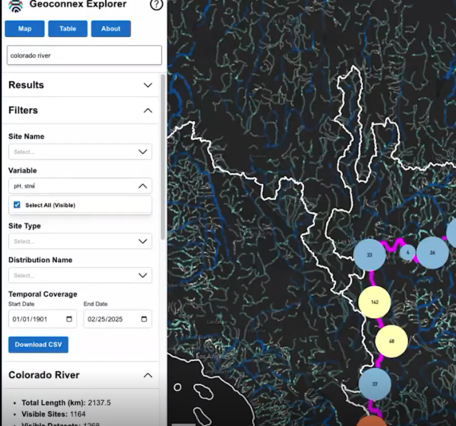Click the blue cluster marker labeled 37

(375, 384)
